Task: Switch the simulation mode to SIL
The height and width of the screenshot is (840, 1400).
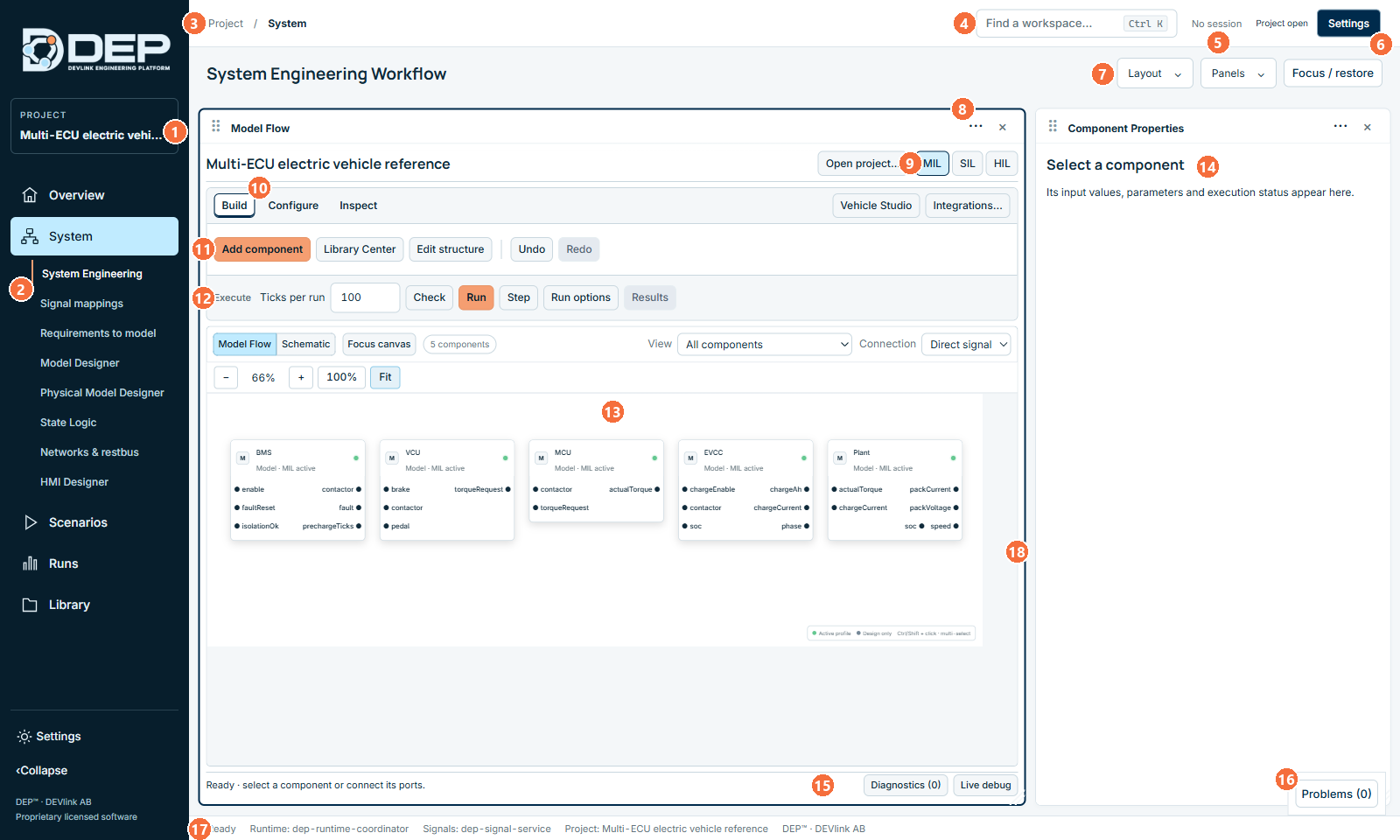Action: pyautogui.click(x=967, y=164)
